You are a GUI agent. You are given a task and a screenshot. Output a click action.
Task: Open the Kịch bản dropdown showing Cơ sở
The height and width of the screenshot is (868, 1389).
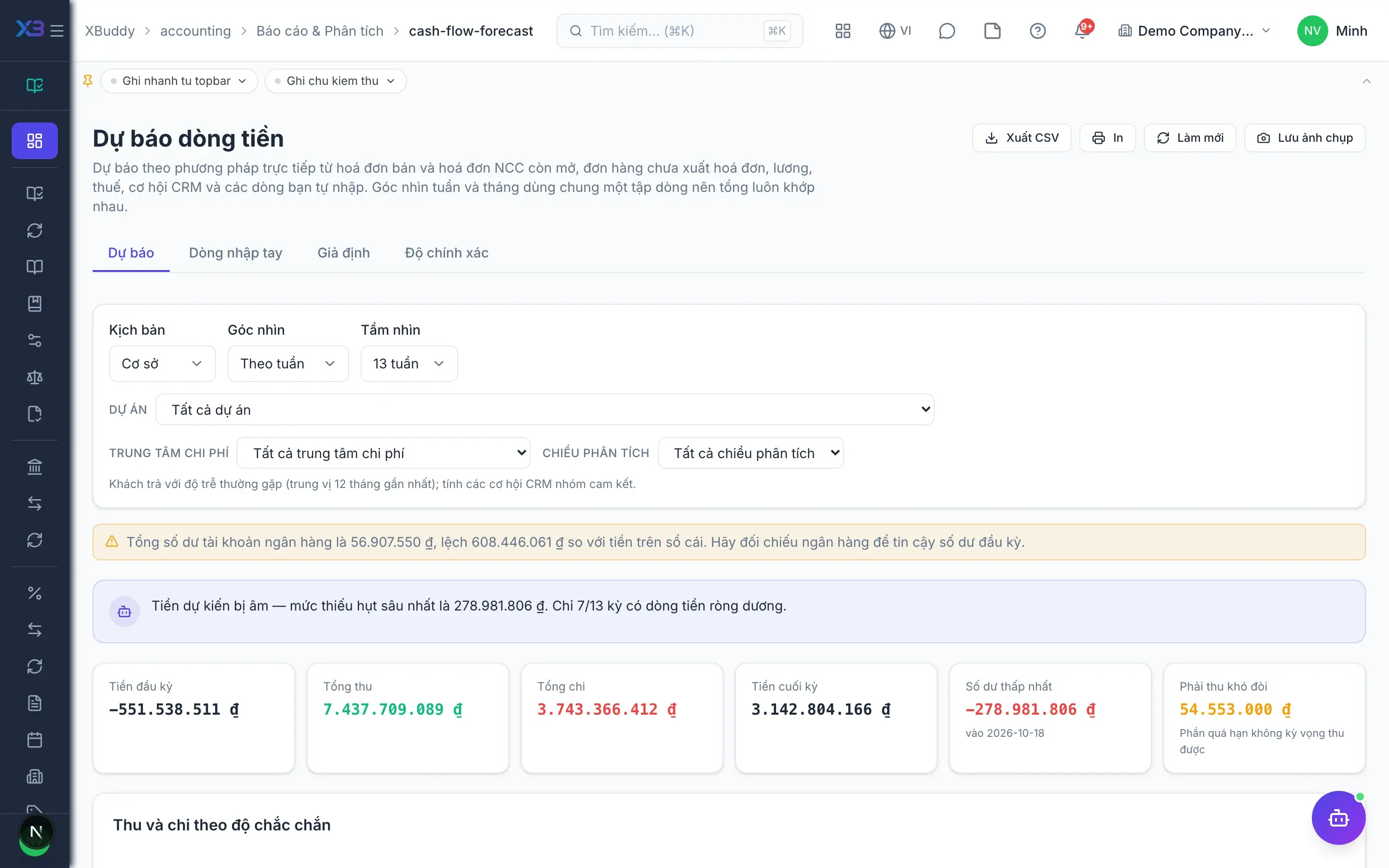coord(162,364)
